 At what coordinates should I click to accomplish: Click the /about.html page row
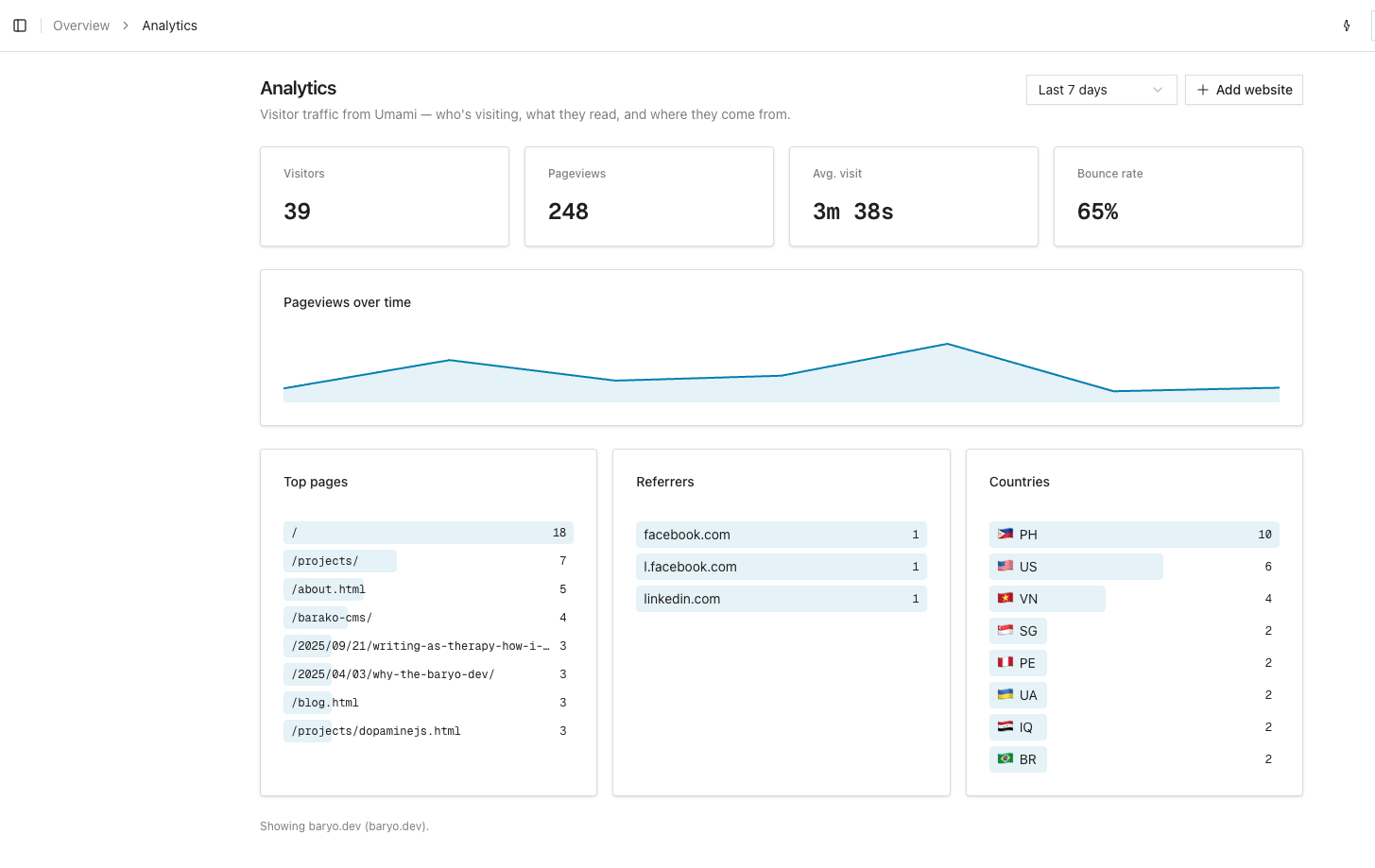[x=428, y=589]
